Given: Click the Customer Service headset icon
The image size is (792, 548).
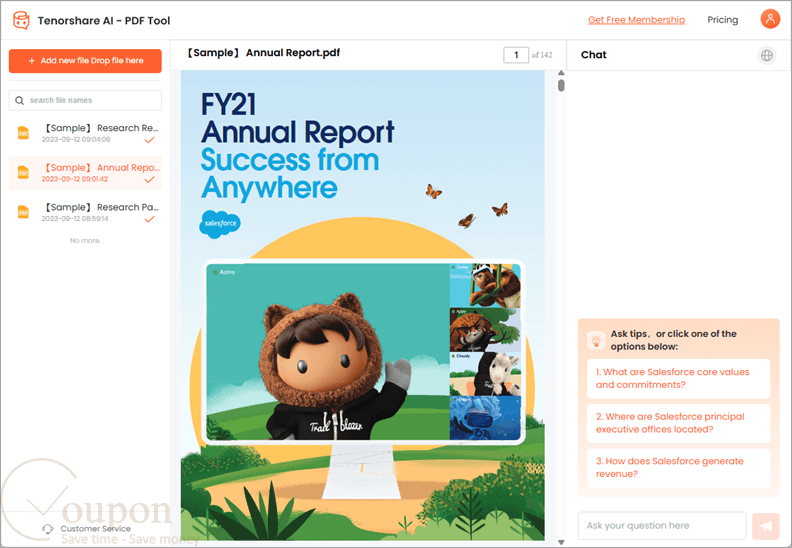Looking at the screenshot, I should point(47,529).
